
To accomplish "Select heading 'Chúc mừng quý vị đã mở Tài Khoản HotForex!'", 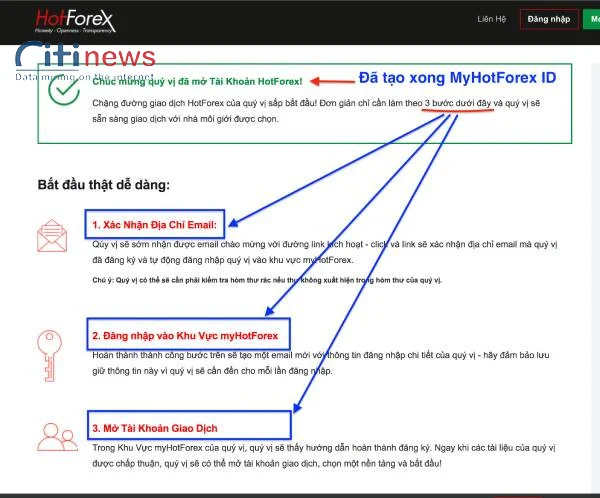I will [x=197, y=82].
